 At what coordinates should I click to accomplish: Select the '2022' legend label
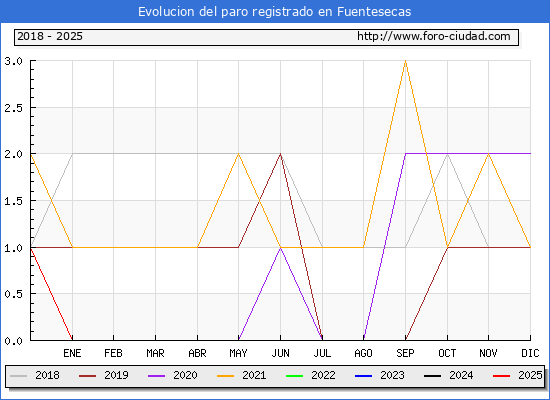tap(323, 375)
